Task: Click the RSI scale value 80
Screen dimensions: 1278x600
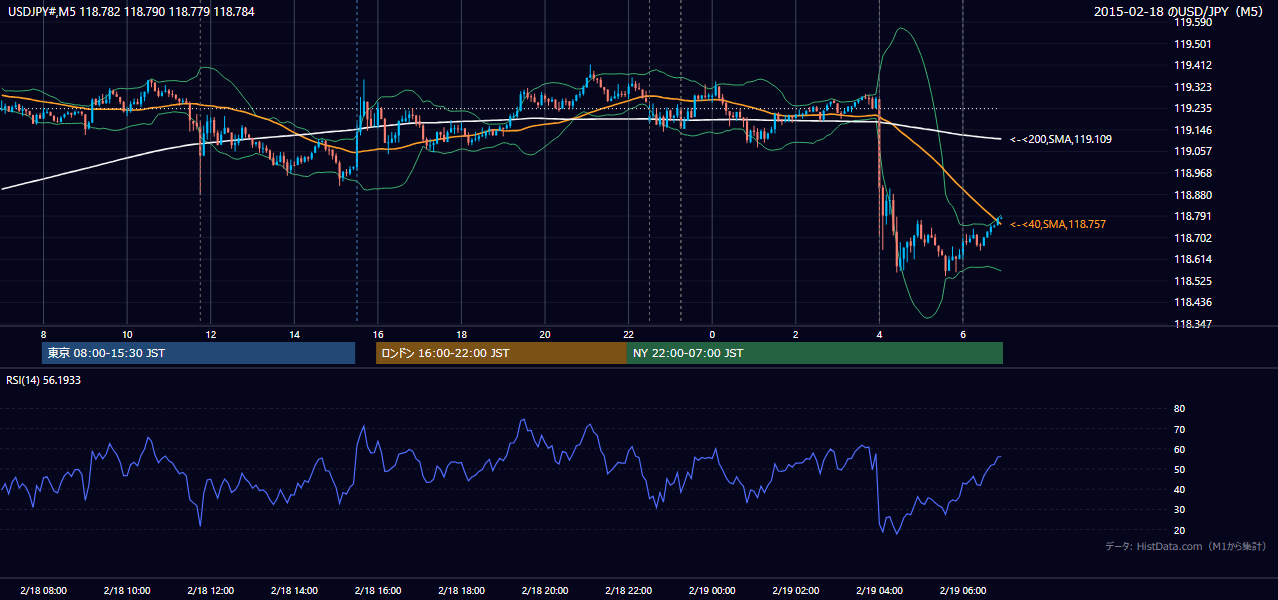Action: point(1179,409)
